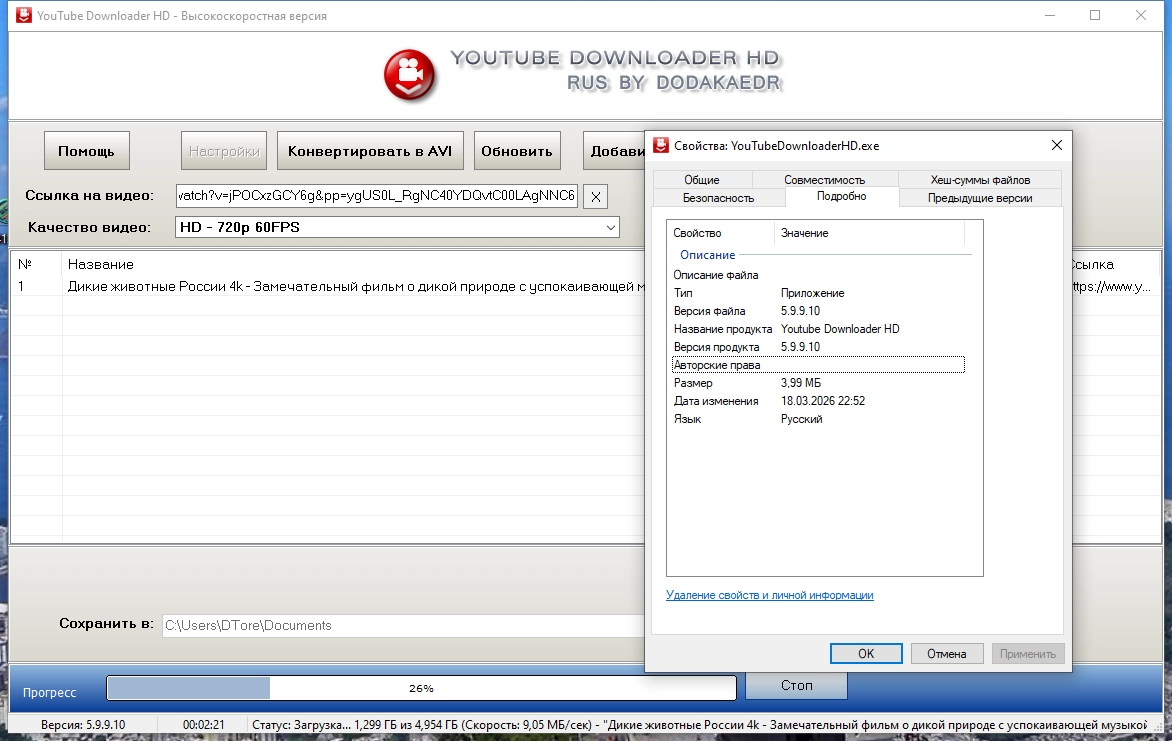Click the https link cell in row 1
The height and width of the screenshot is (741, 1172).
pos(1111,286)
